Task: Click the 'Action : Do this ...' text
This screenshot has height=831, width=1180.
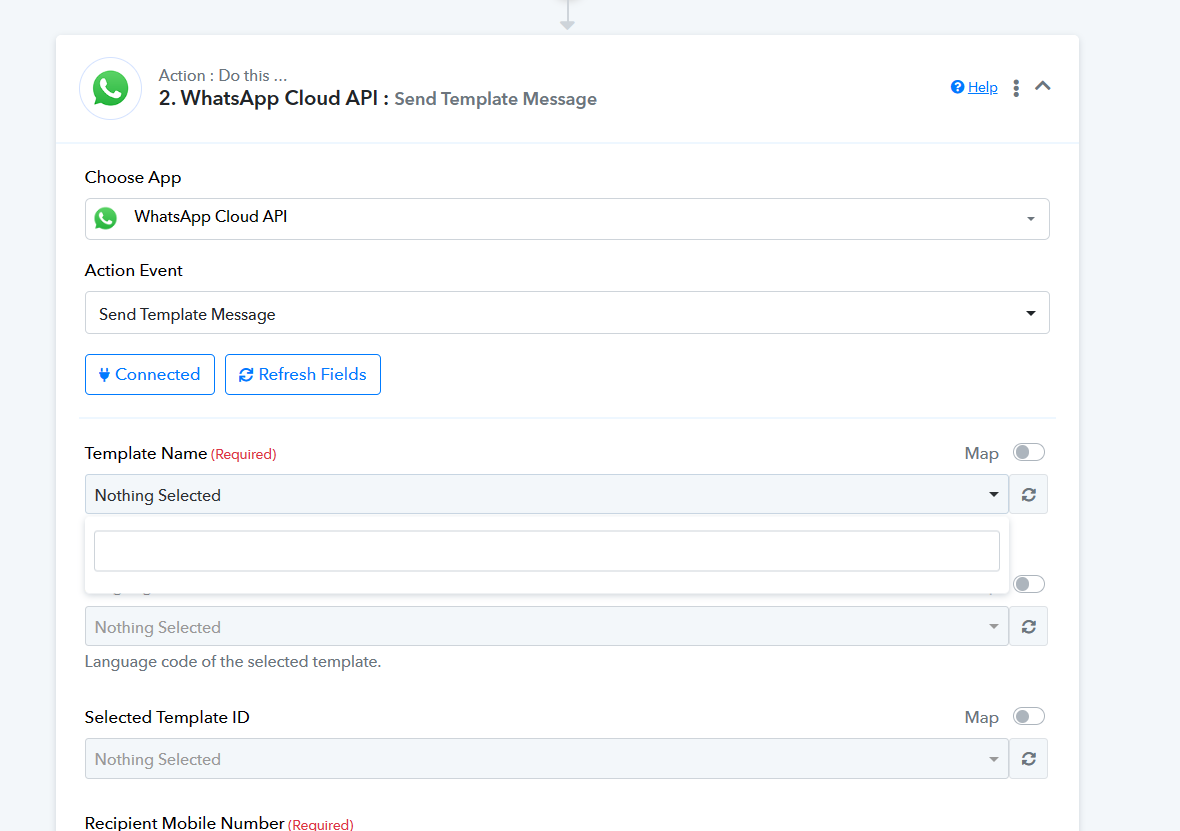Action: (x=223, y=75)
